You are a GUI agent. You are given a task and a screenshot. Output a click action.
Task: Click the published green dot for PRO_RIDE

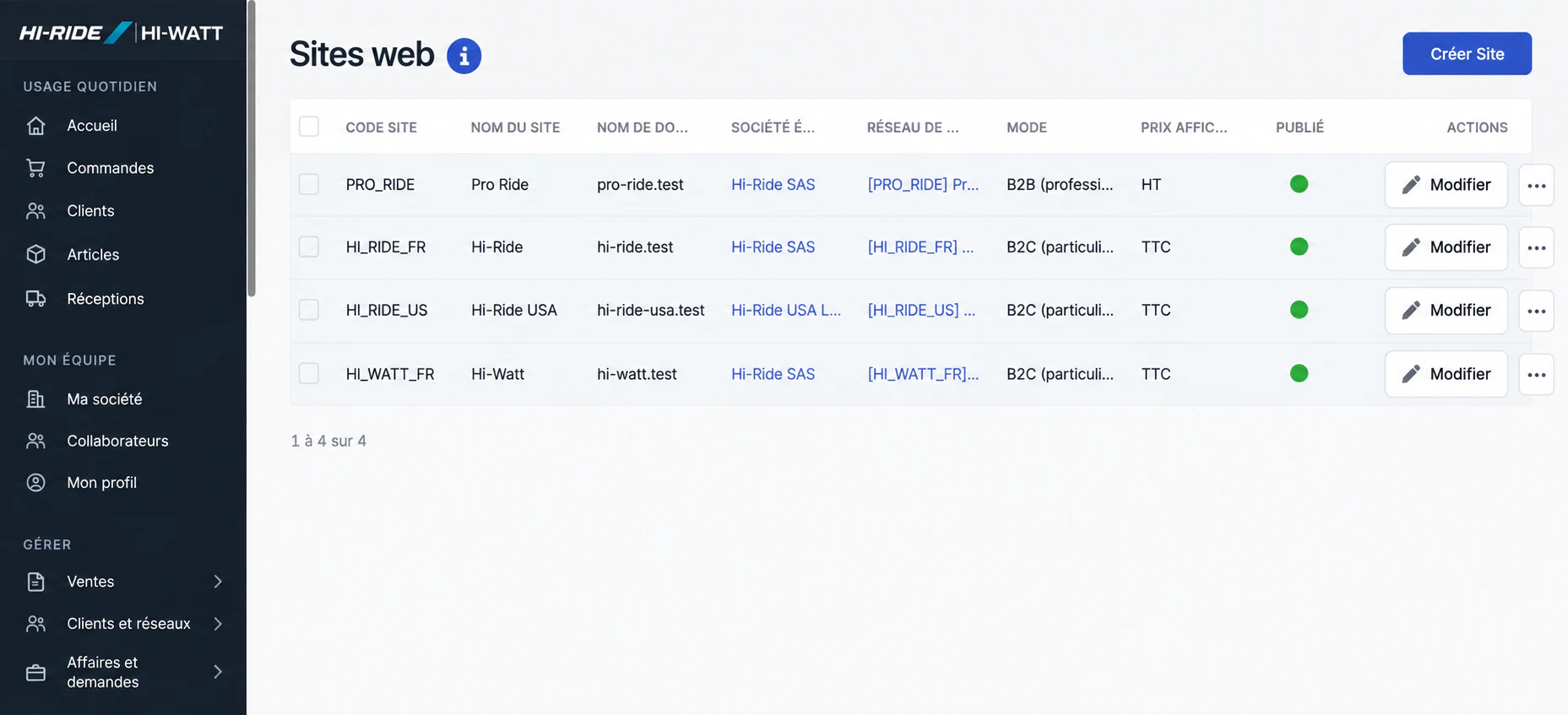1299,184
